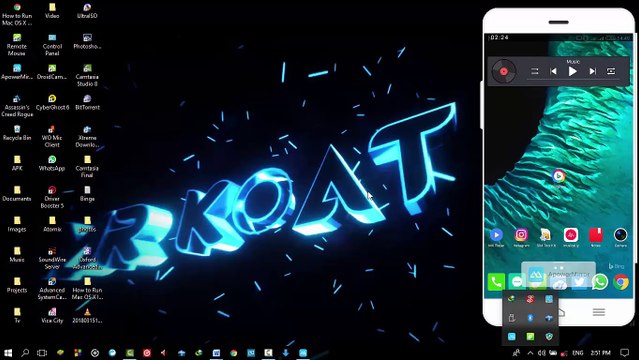The height and width of the screenshot is (360, 639).
Task: Open the Control Panel desktop shortcut
Action: (x=52, y=44)
